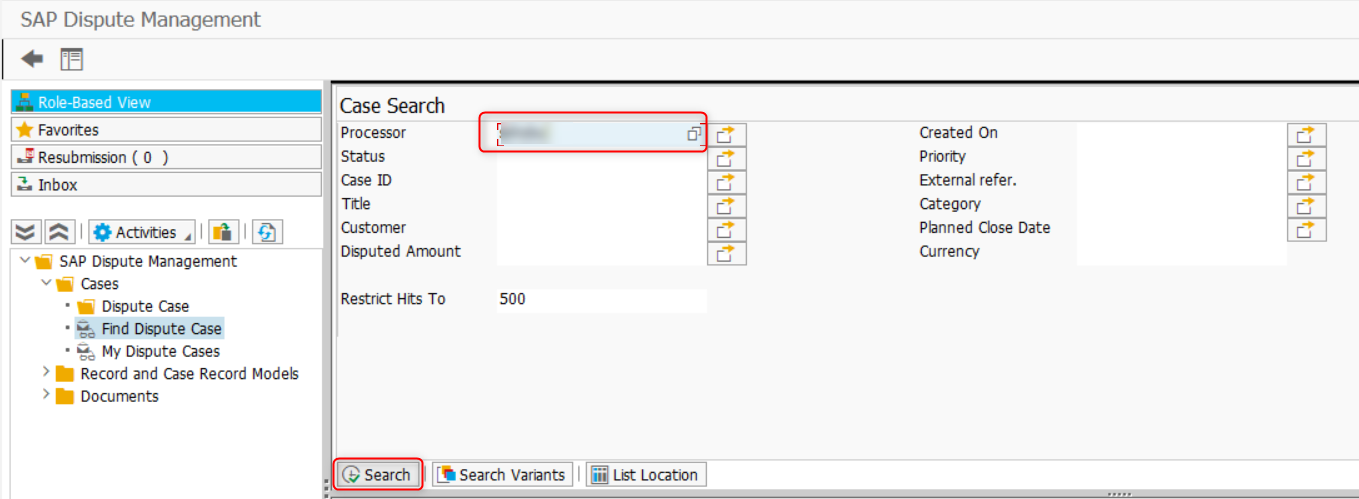Open the Inbox view

[x=166, y=185]
